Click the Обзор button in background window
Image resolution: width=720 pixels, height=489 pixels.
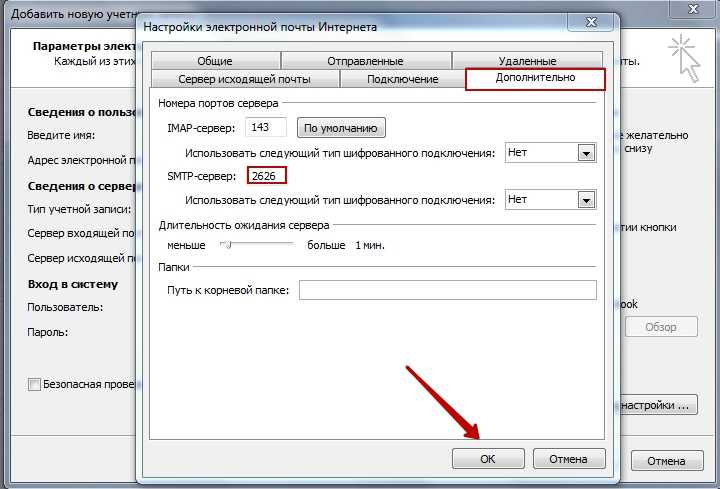click(661, 327)
